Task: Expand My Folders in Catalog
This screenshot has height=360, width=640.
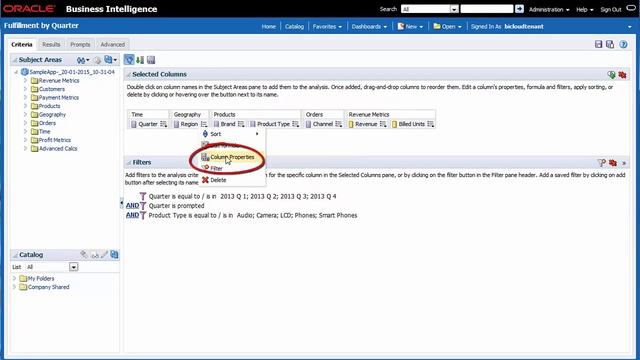Action: point(15,278)
